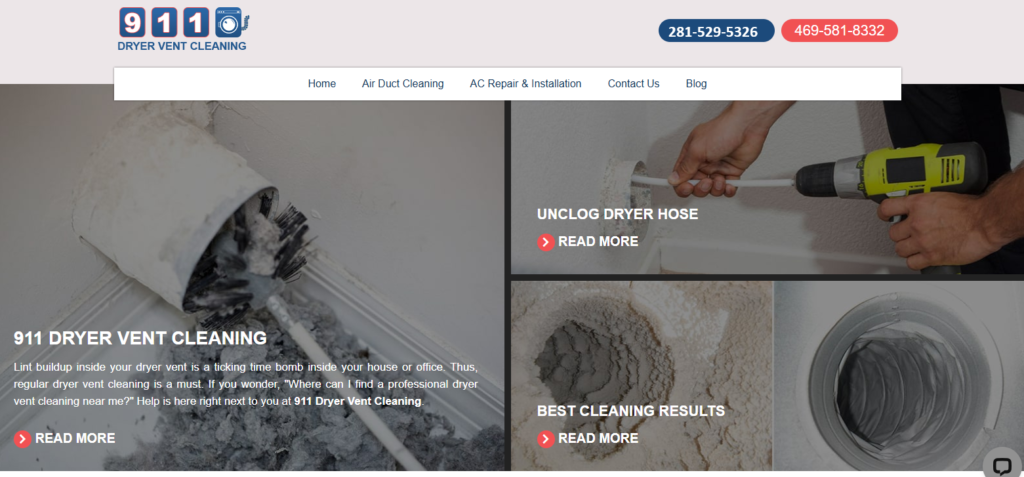Click the bold 911 Dryer Vent Cleaning text link
This screenshot has height=477, width=1024.
358,401
